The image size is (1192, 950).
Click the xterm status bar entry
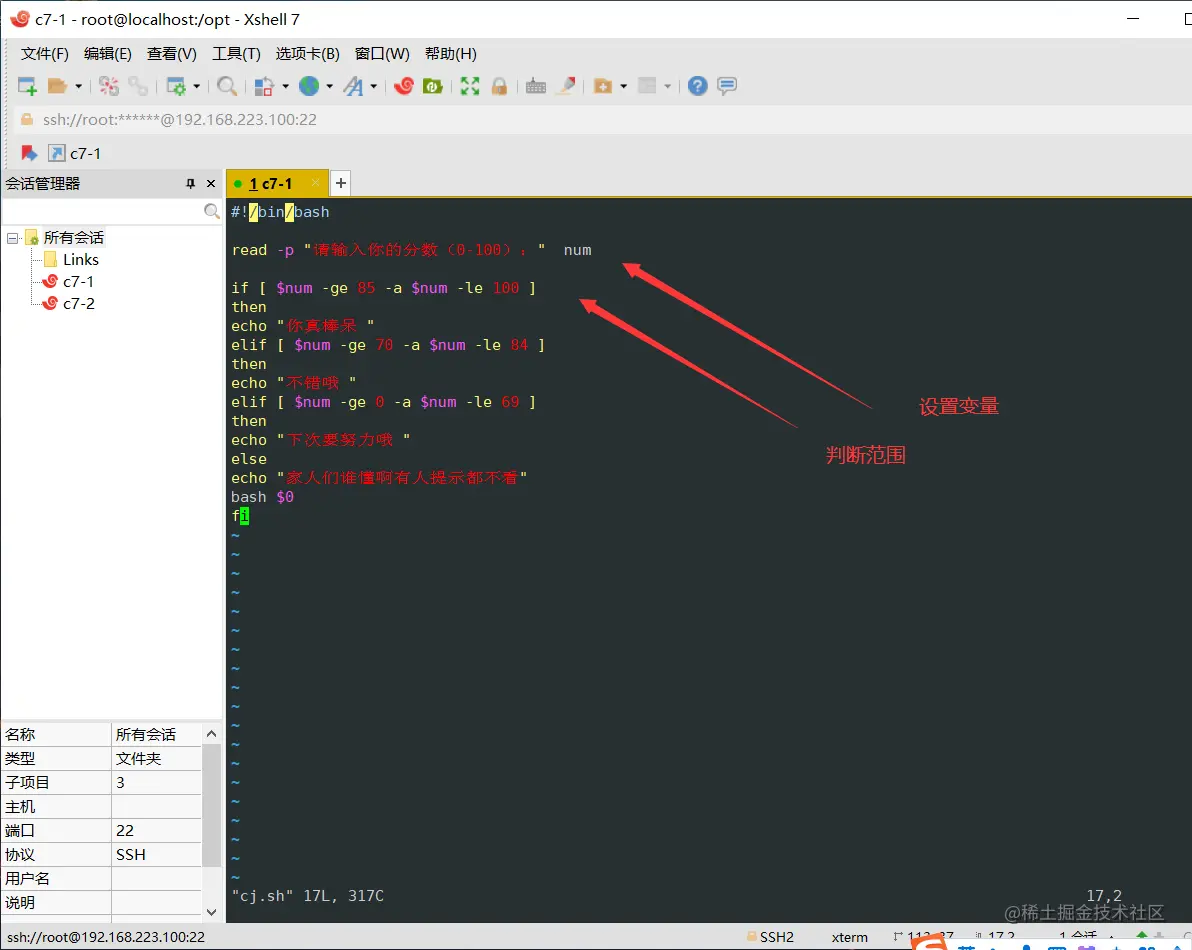[x=849, y=937]
